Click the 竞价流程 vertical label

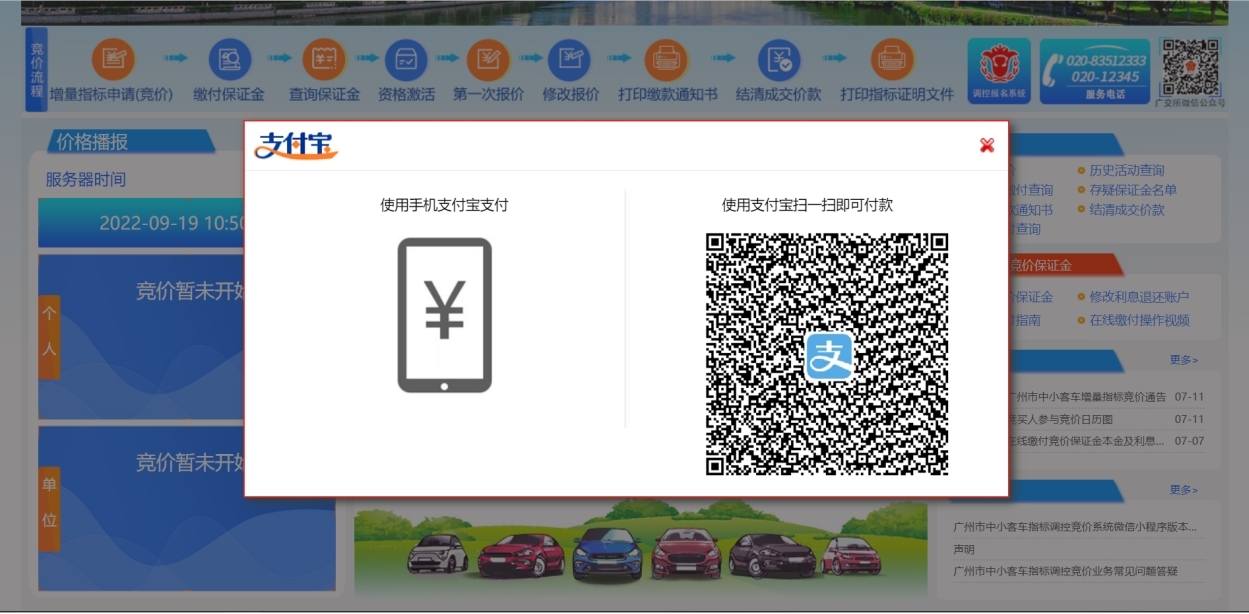click(37, 69)
